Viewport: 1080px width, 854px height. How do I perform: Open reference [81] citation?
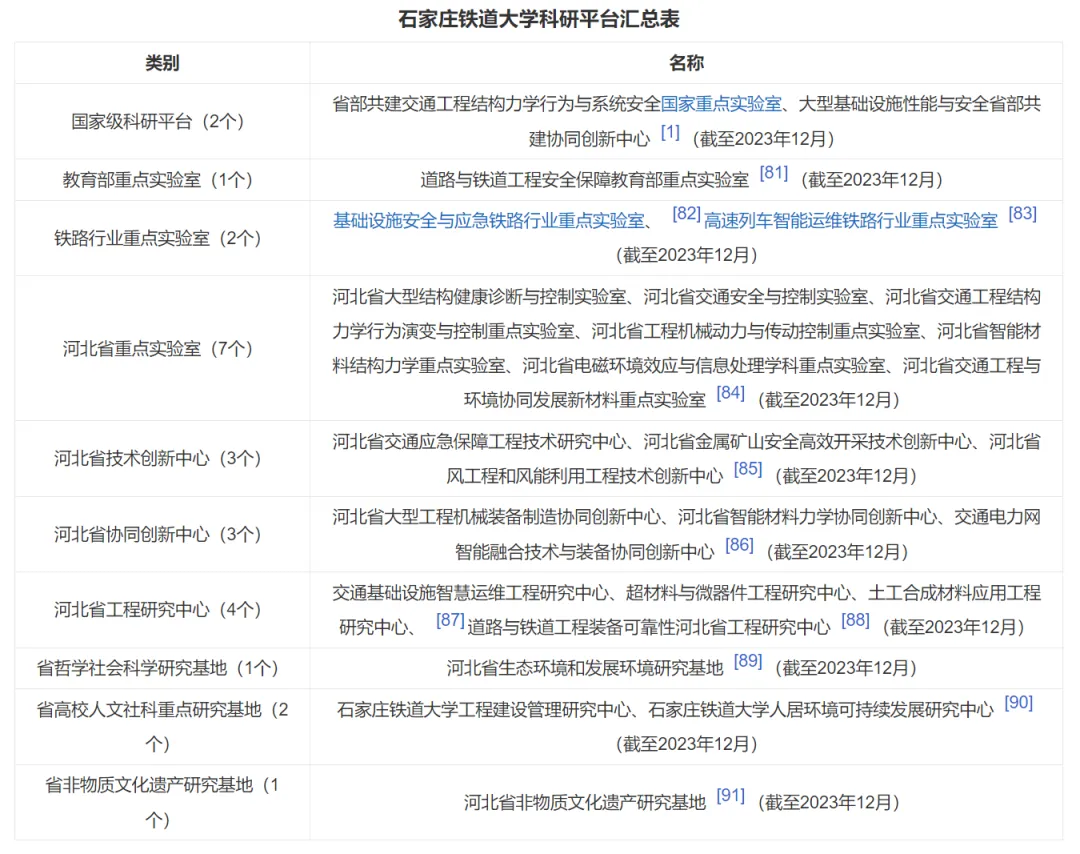pos(773,173)
